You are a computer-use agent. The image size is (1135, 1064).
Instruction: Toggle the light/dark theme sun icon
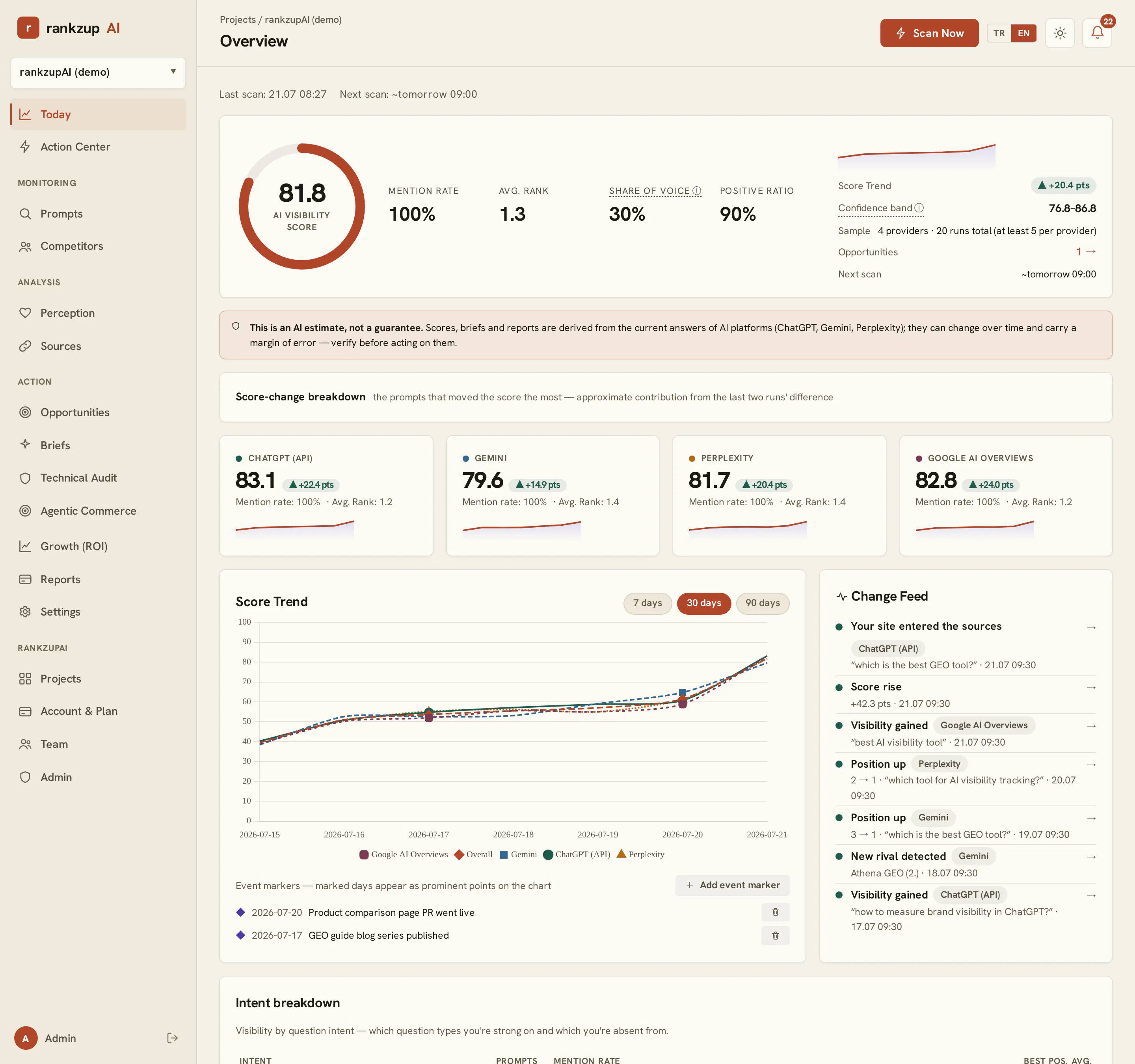coord(1060,33)
